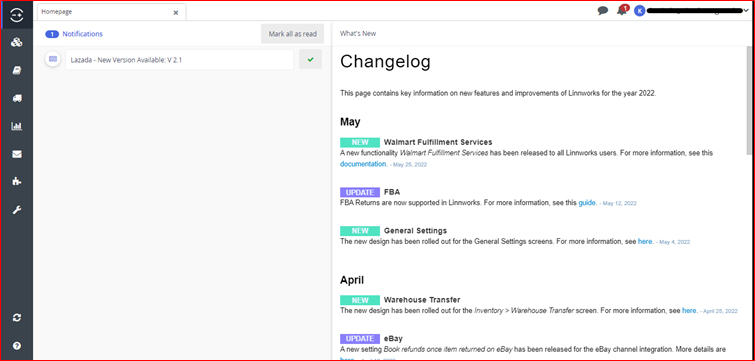Open the Apps puzzle piece icon
This screenshot has width=755, height=361.
coord(17,181)
